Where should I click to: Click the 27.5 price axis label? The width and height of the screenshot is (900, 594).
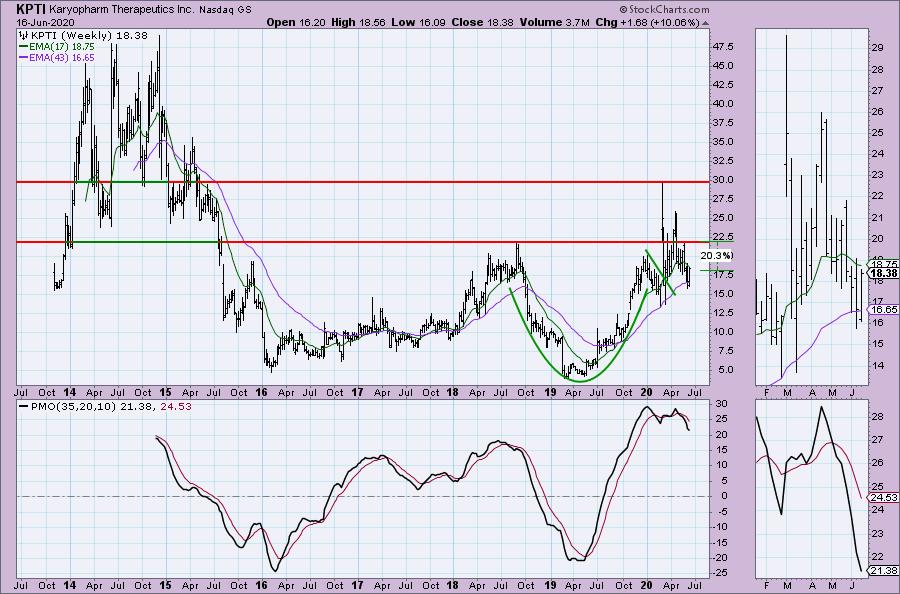point(723,199)
